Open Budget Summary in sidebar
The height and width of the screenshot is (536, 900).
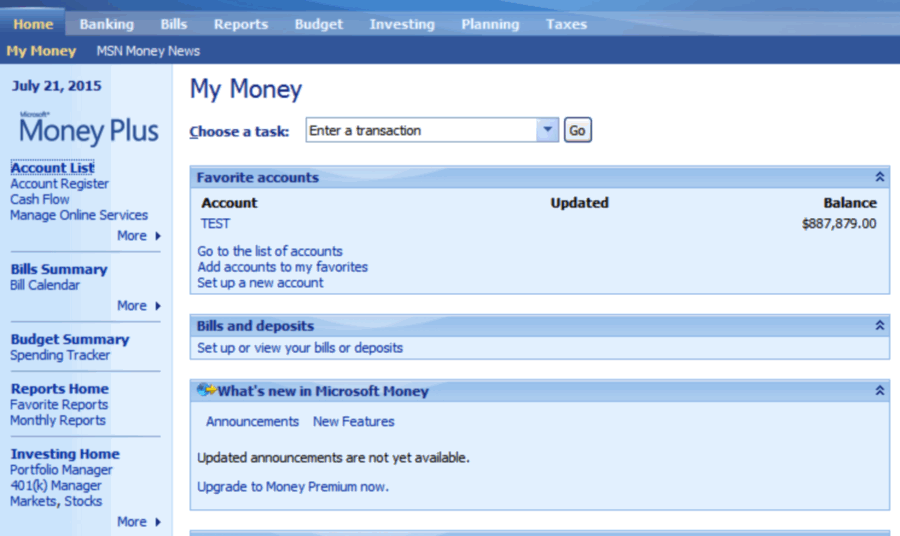coord(69,339)
